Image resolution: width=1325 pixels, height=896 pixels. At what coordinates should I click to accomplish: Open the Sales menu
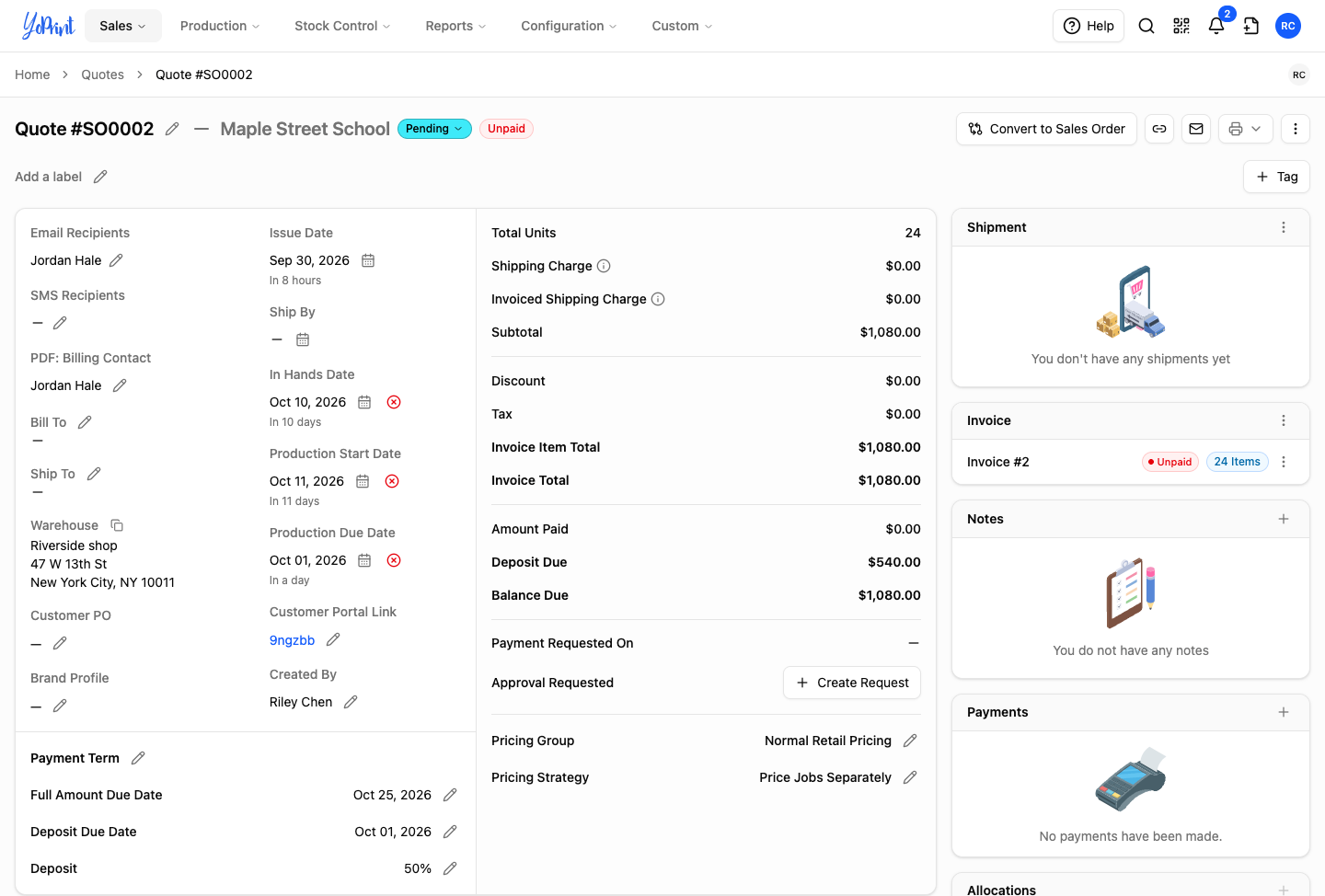[123, 26]
